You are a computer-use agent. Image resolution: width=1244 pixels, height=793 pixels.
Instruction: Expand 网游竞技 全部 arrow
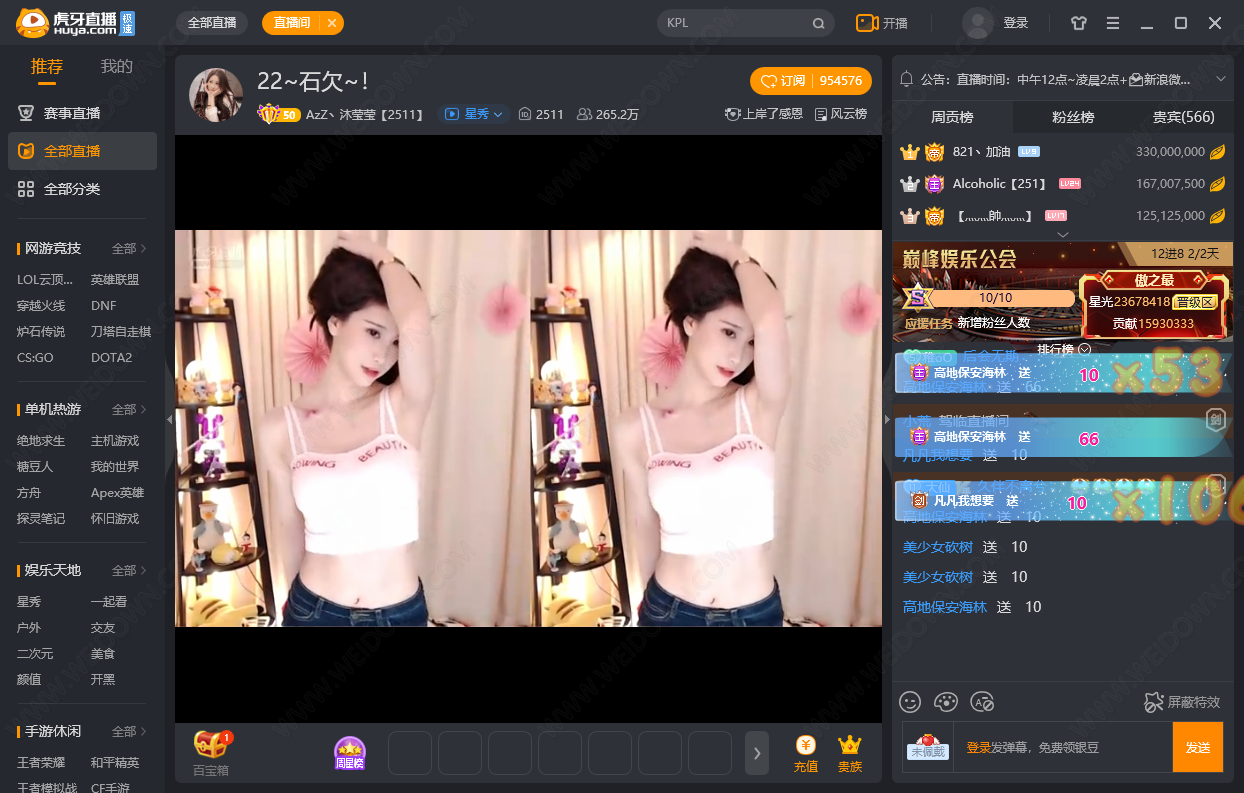click(129, 248)
